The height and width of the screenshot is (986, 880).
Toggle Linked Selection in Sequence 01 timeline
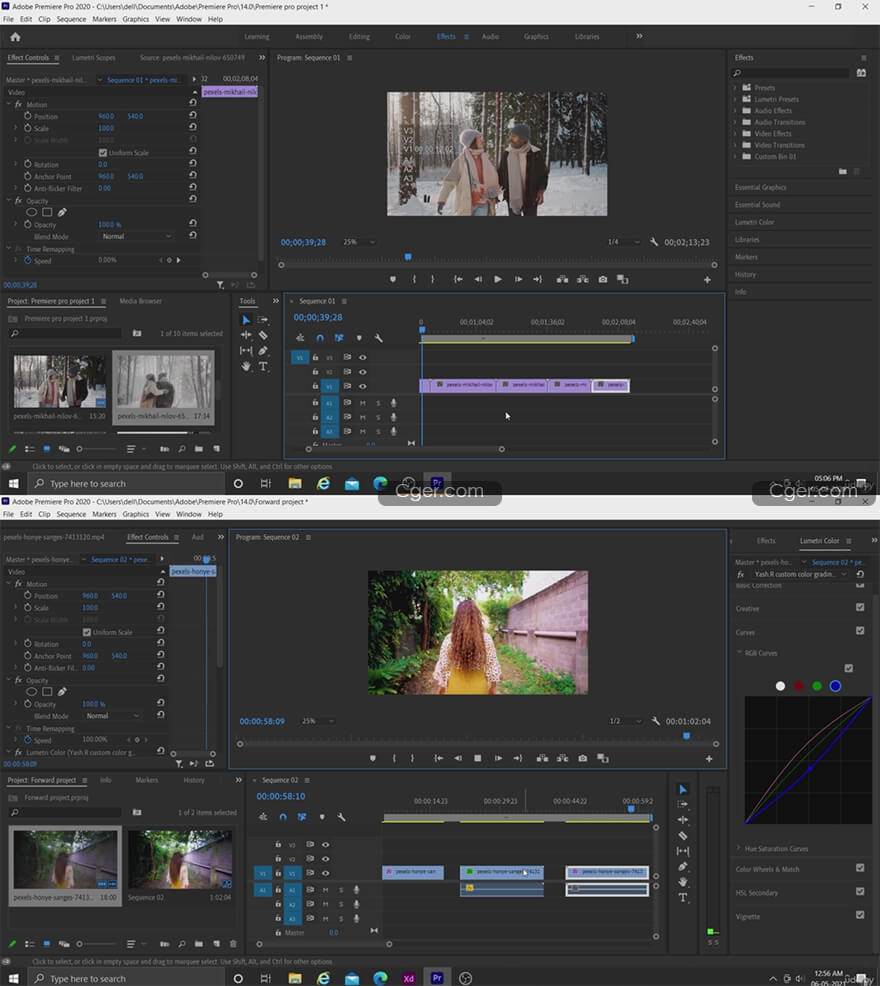pyautogui.click(x=339, y=338)
